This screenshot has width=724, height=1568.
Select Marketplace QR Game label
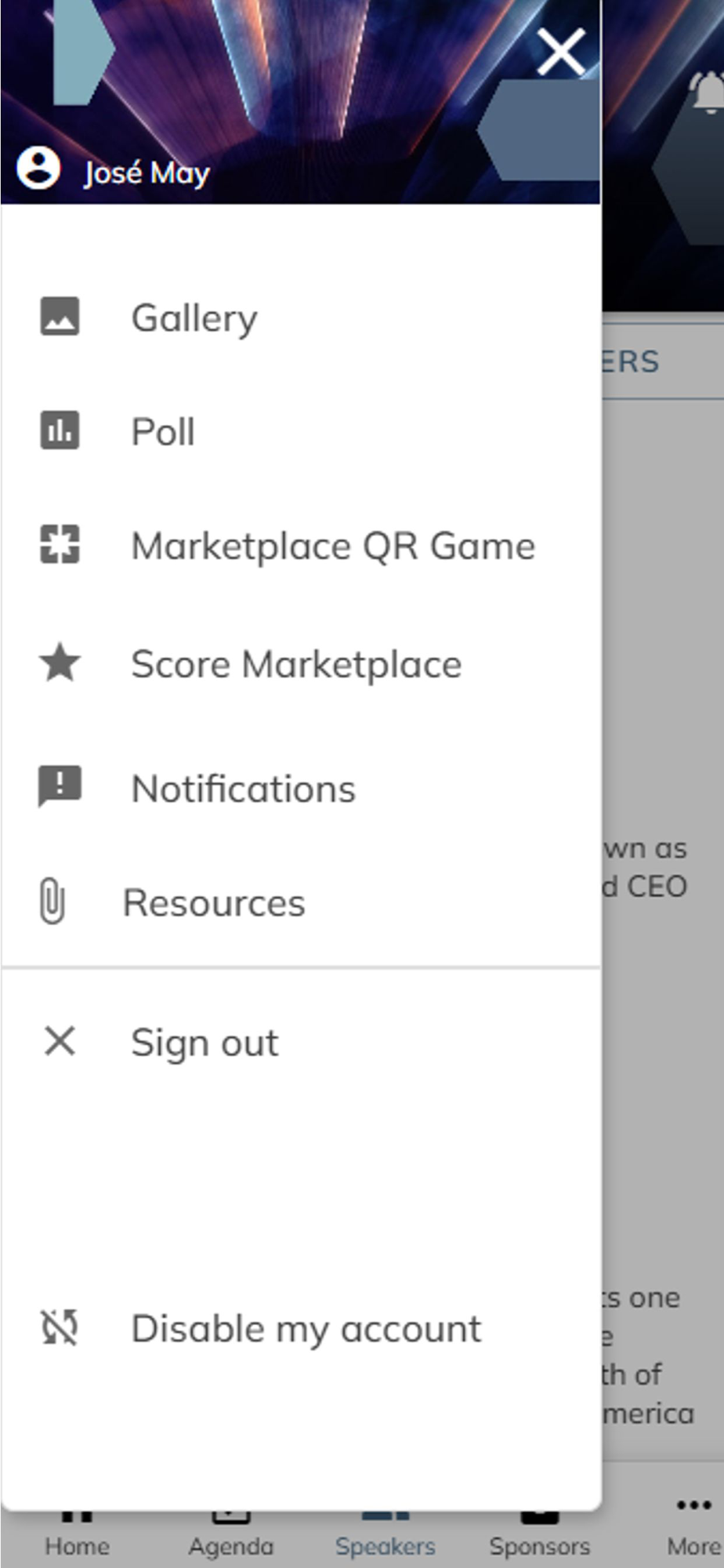[333, 546]
